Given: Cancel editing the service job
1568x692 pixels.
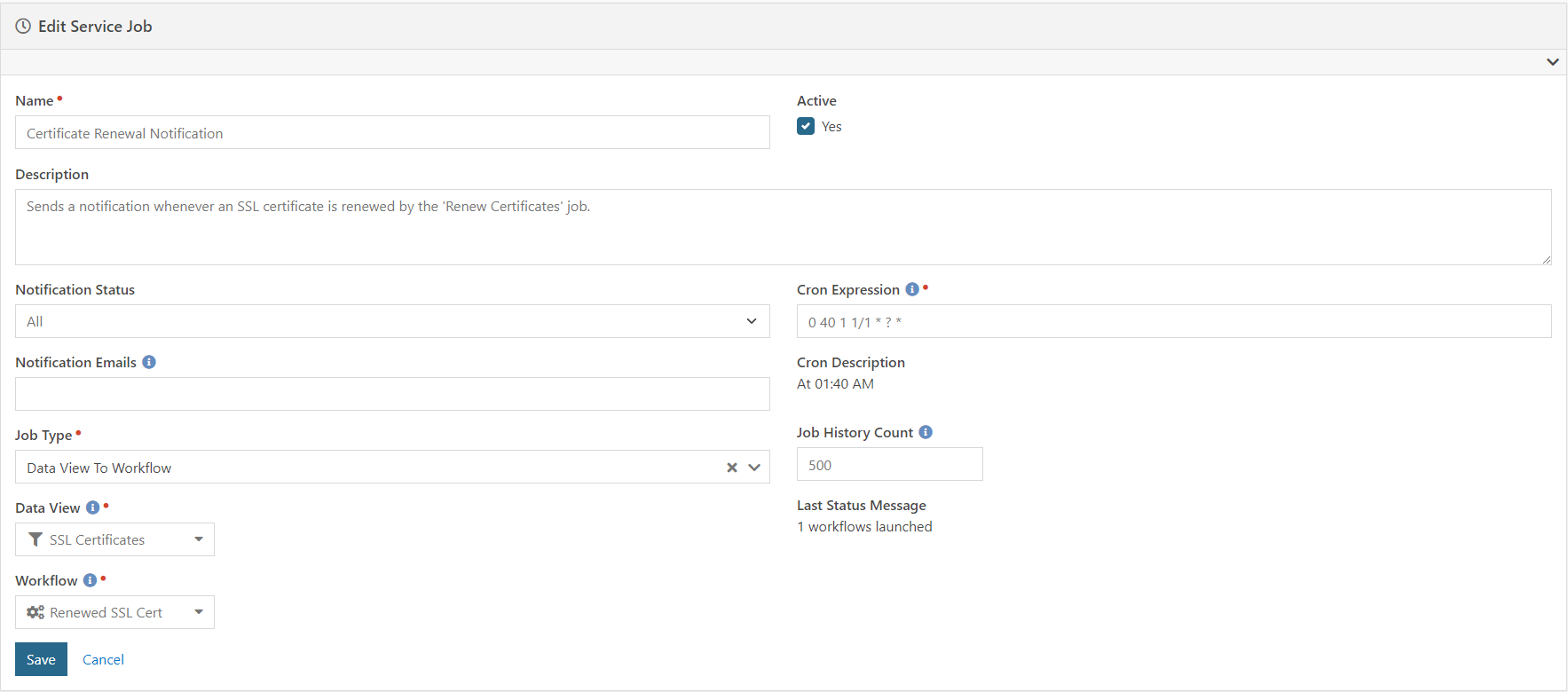Looking at the screenshot, I should pyautogui.click(x=103, y=659).
